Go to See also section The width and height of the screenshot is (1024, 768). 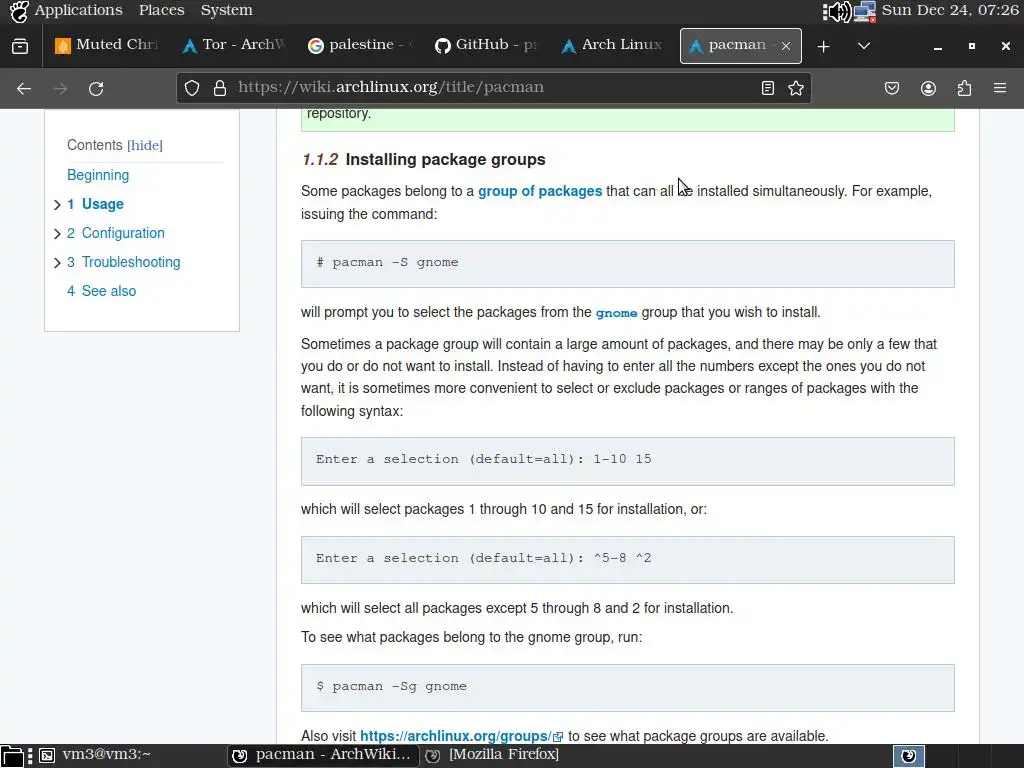[x=101, y=291]
